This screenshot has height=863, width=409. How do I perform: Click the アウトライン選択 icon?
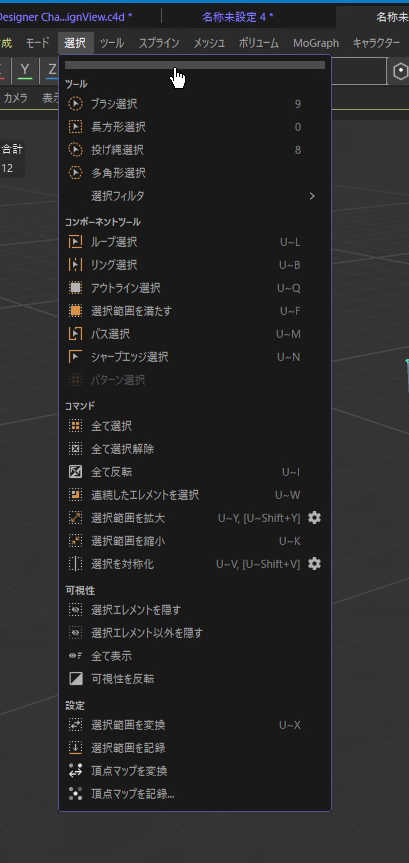75,288
